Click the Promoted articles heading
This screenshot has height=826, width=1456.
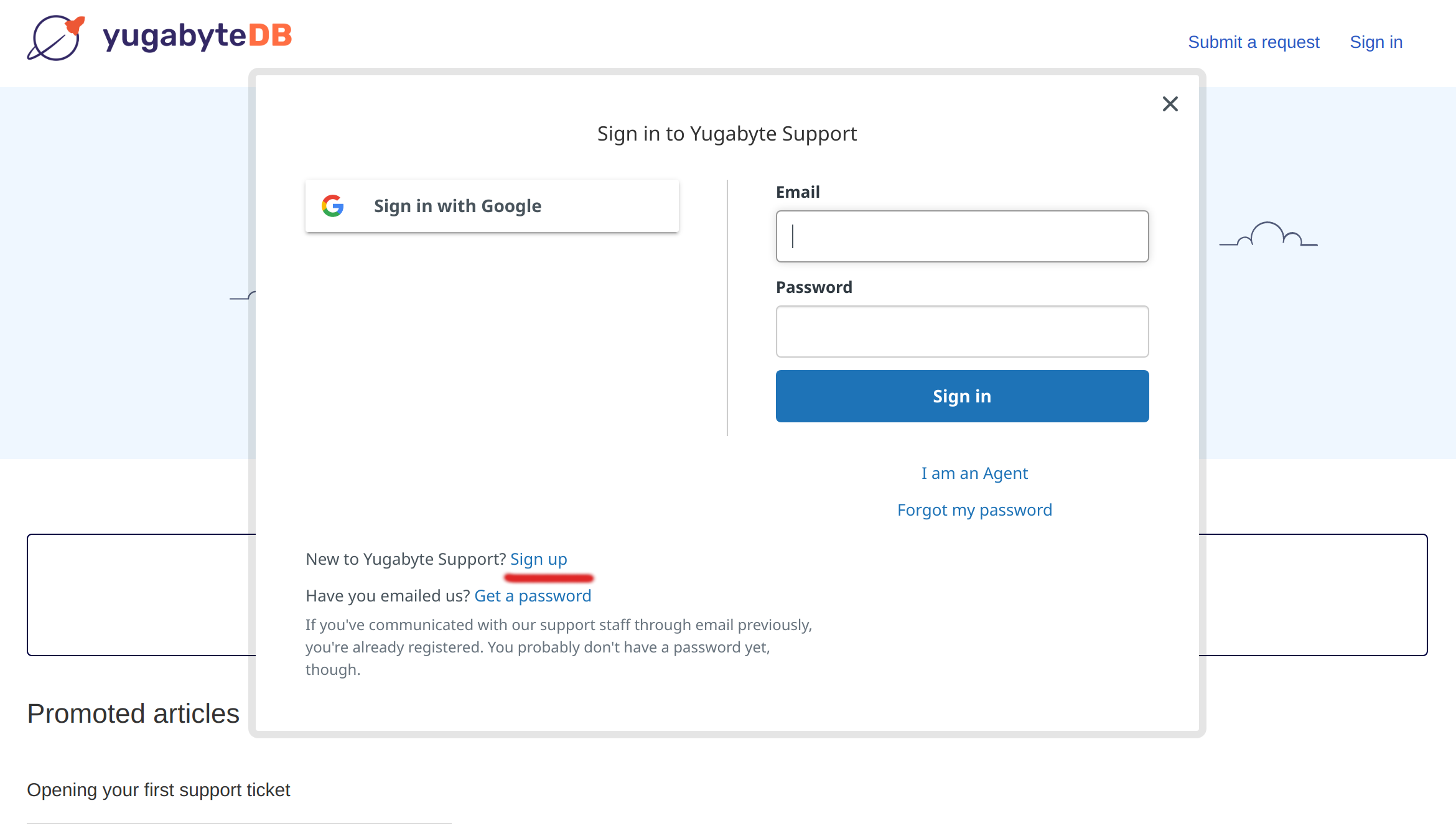tap(133, 714)
